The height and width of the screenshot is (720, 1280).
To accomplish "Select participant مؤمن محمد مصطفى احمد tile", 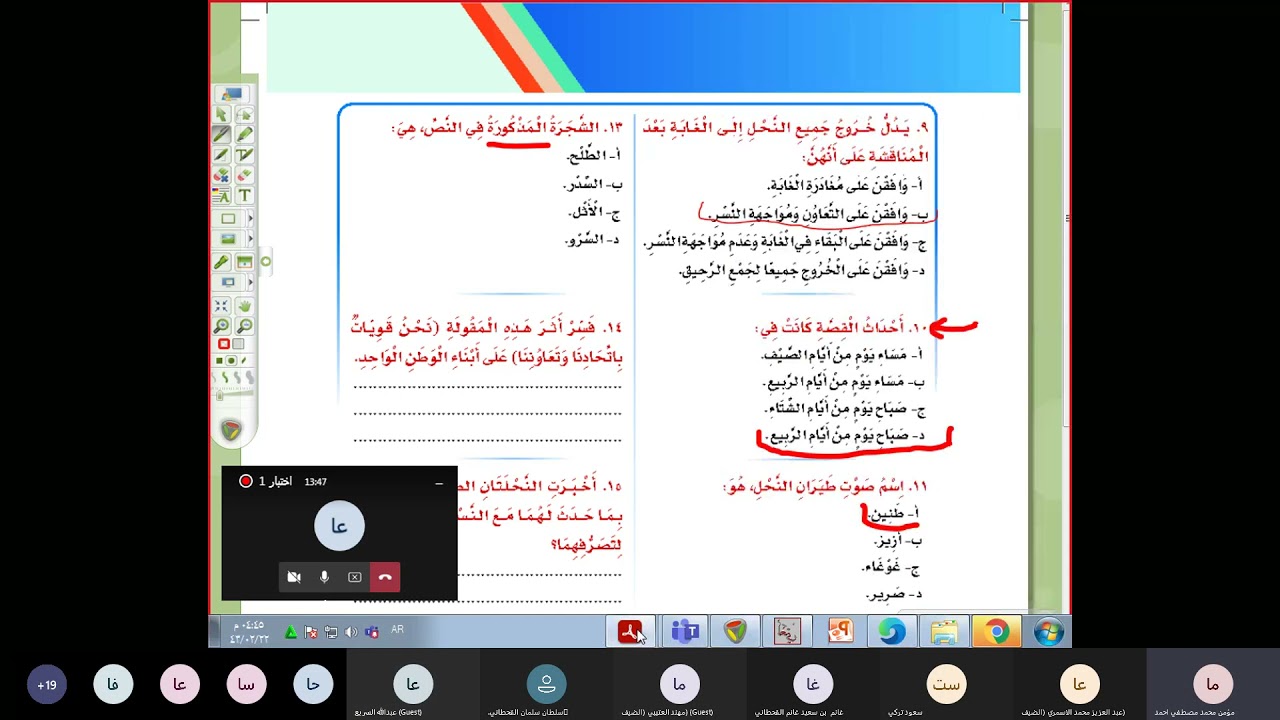I will (1213, 685).
